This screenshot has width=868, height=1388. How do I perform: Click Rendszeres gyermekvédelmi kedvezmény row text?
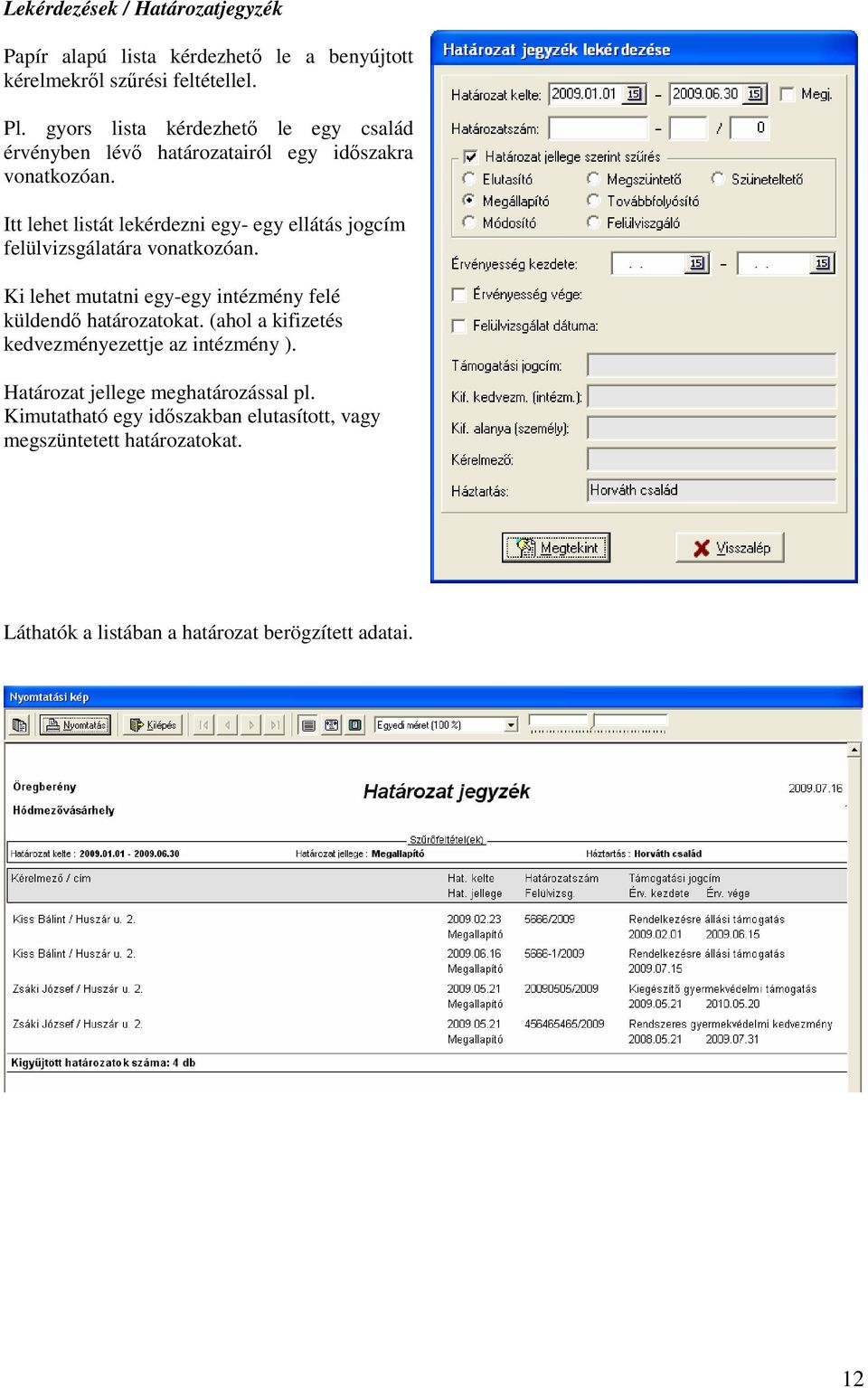point(731,1024)
